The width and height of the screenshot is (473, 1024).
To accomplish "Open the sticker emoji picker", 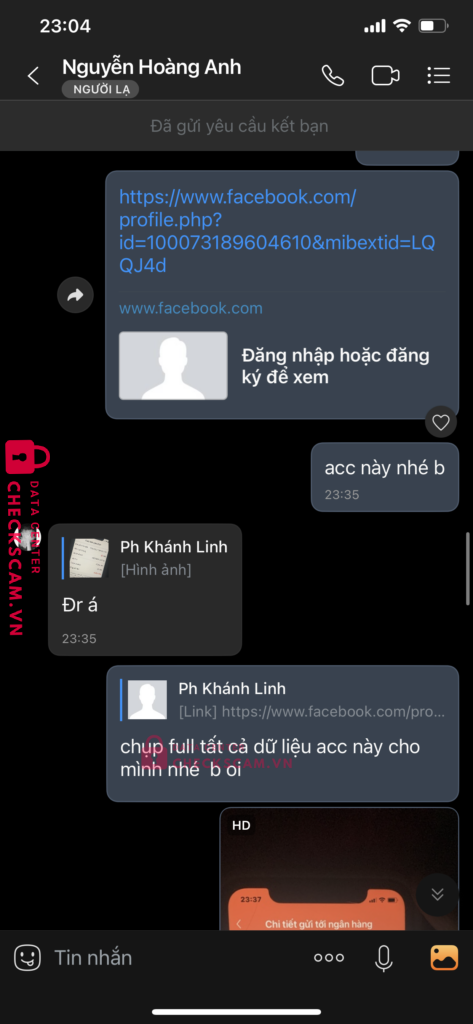I will tap(27, 957).
